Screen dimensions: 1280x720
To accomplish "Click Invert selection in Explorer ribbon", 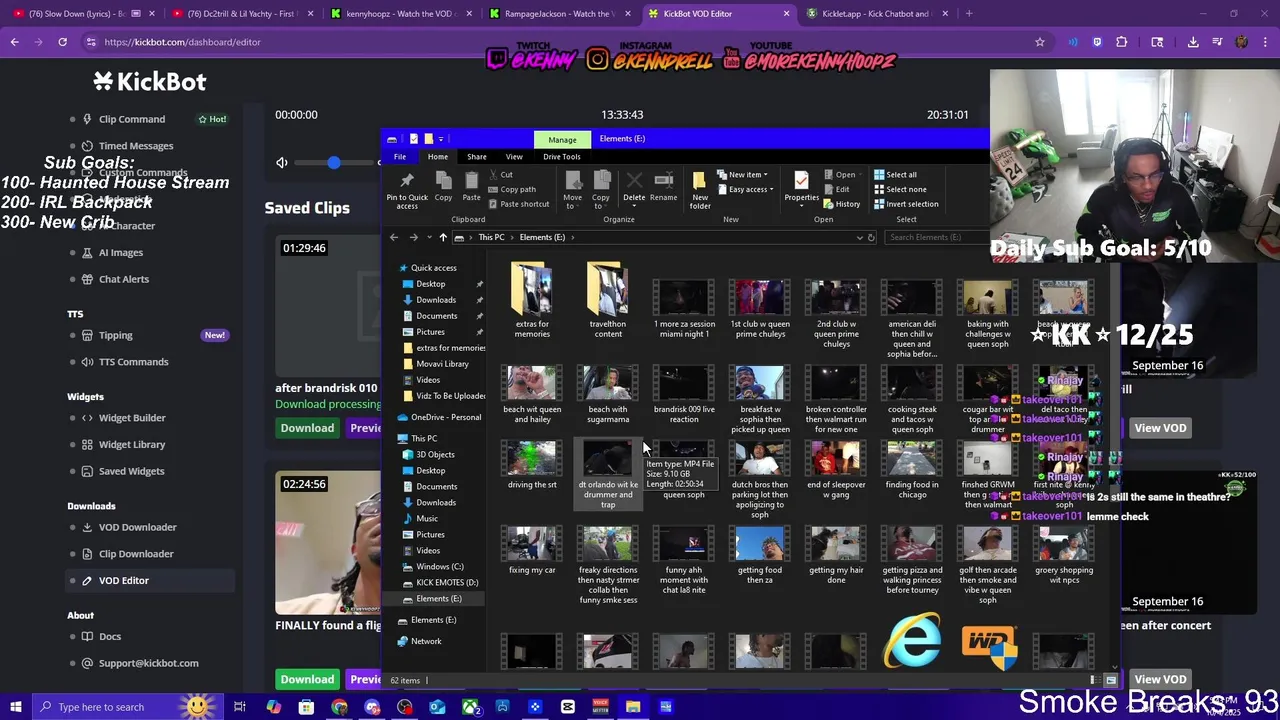I will pos(905,204).
